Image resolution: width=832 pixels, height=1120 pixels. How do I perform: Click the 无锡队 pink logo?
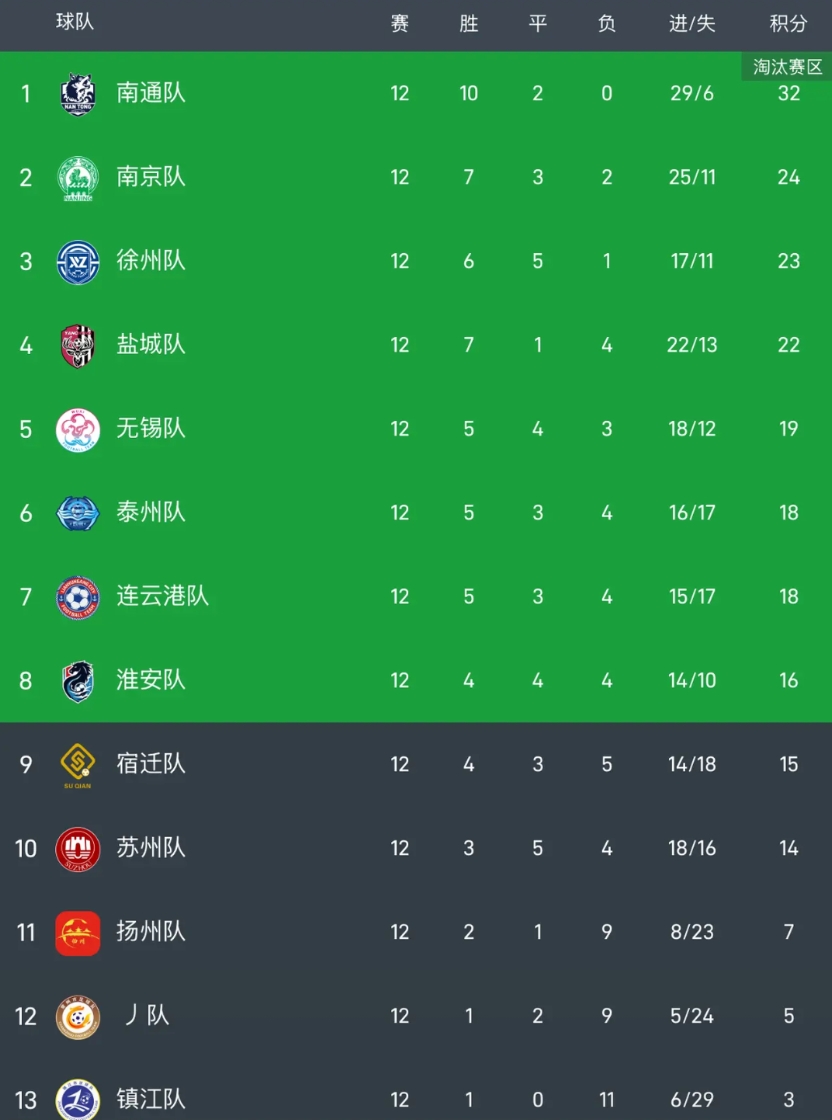click(78, 430)
